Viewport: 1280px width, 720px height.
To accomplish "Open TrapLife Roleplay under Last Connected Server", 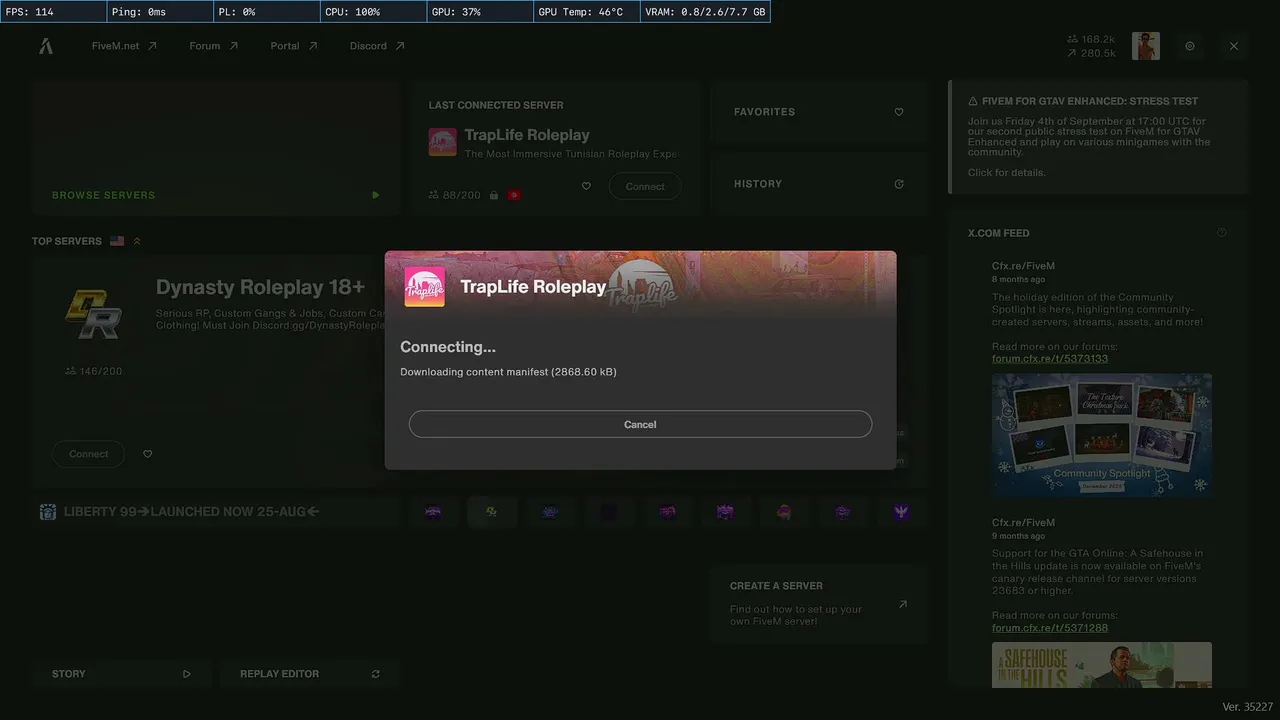I will point(526,135).
